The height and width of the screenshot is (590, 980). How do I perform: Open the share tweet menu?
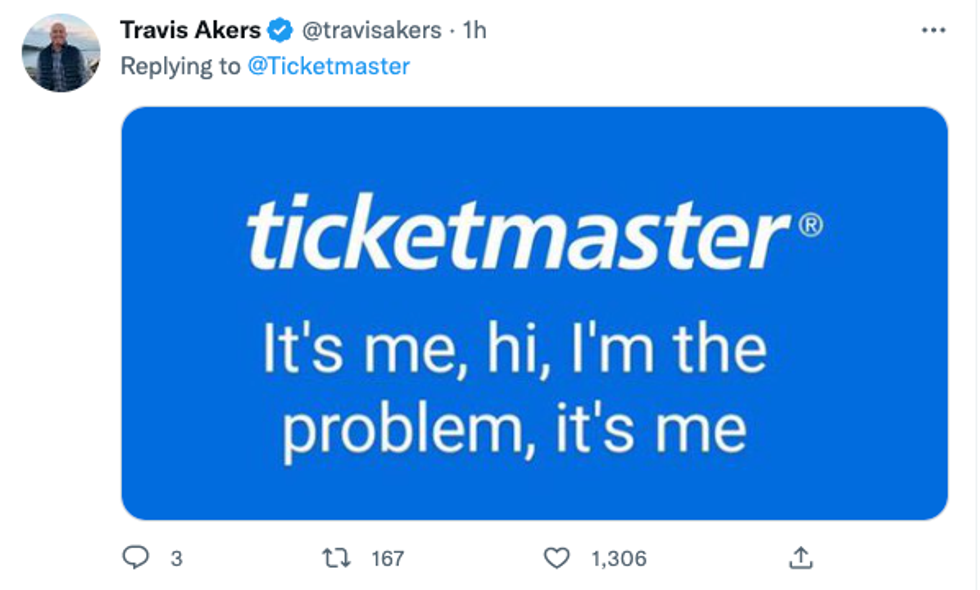coord(800,558)
